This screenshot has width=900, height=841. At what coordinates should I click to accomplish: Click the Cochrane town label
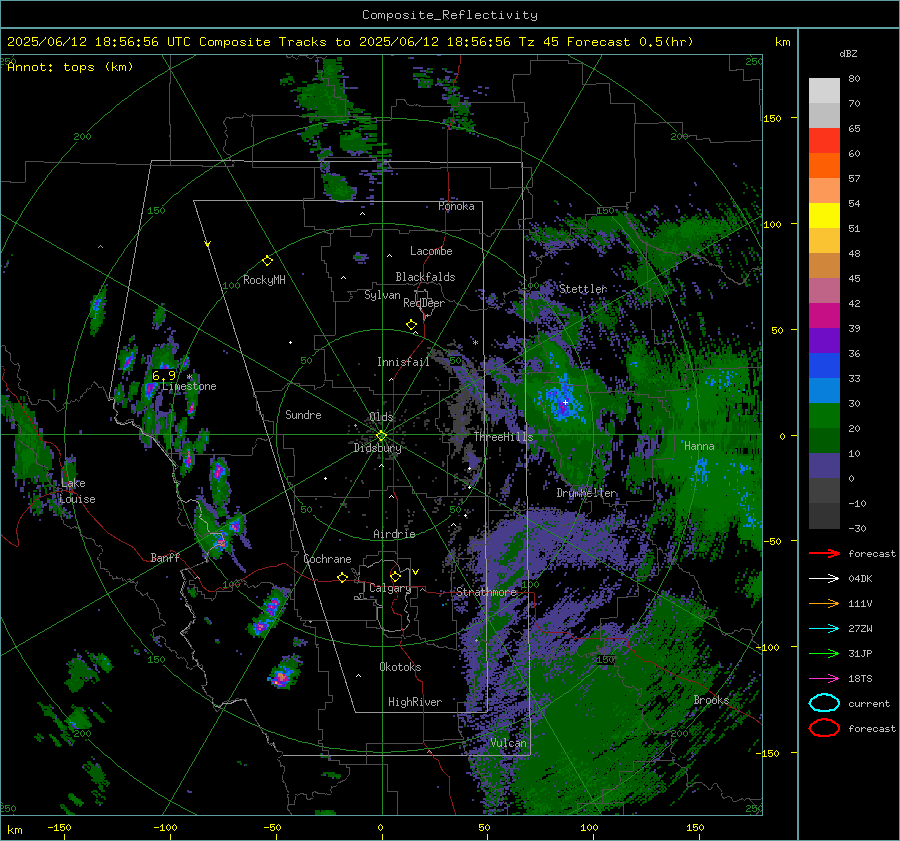[x=327, y=559]
